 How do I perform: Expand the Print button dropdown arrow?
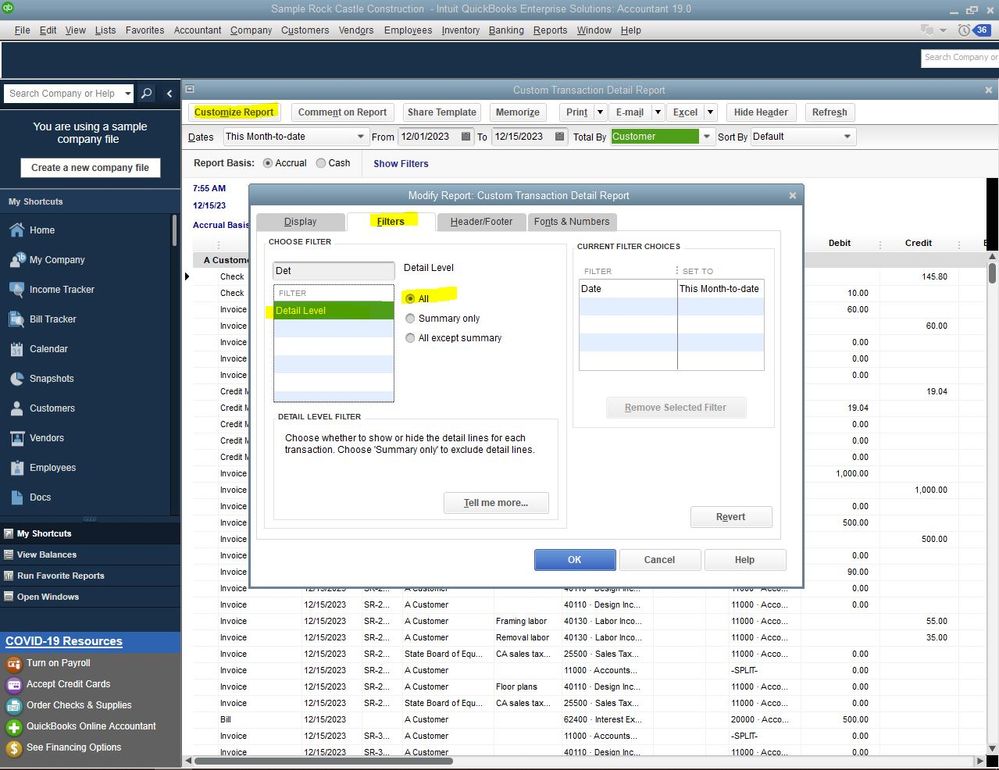click(600, 112)
